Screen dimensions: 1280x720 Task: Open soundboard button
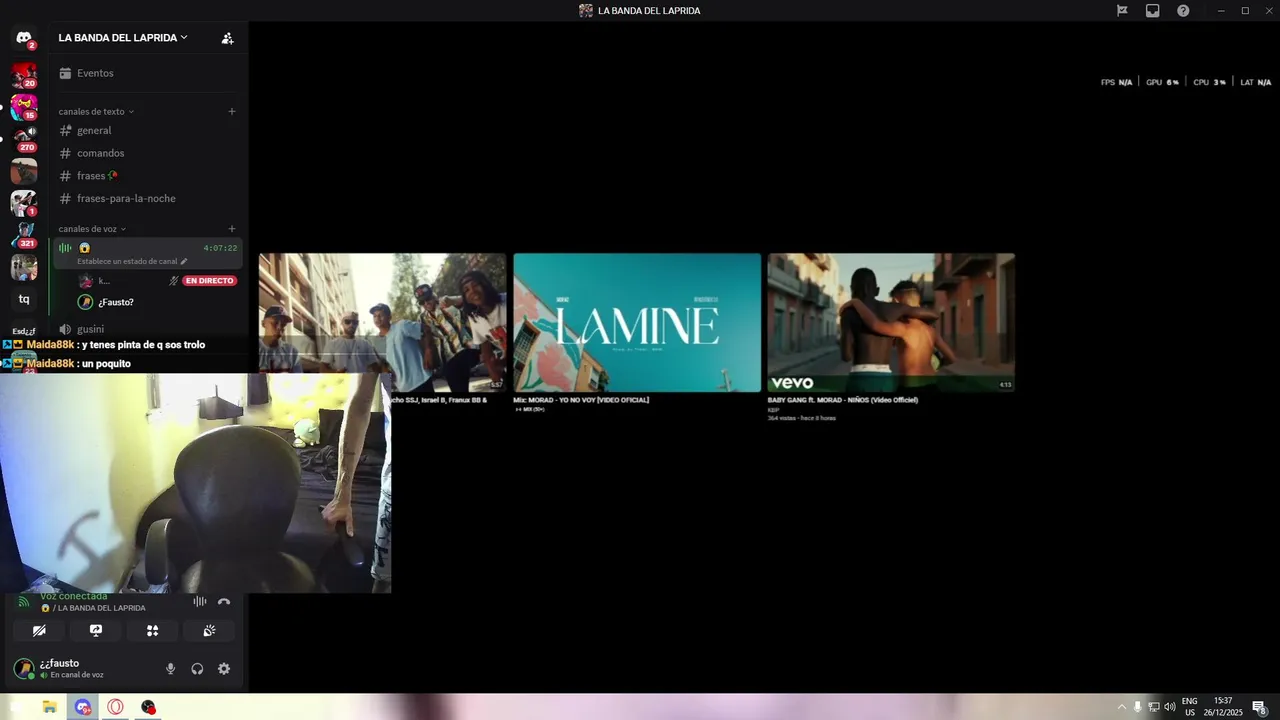(209, 630)
